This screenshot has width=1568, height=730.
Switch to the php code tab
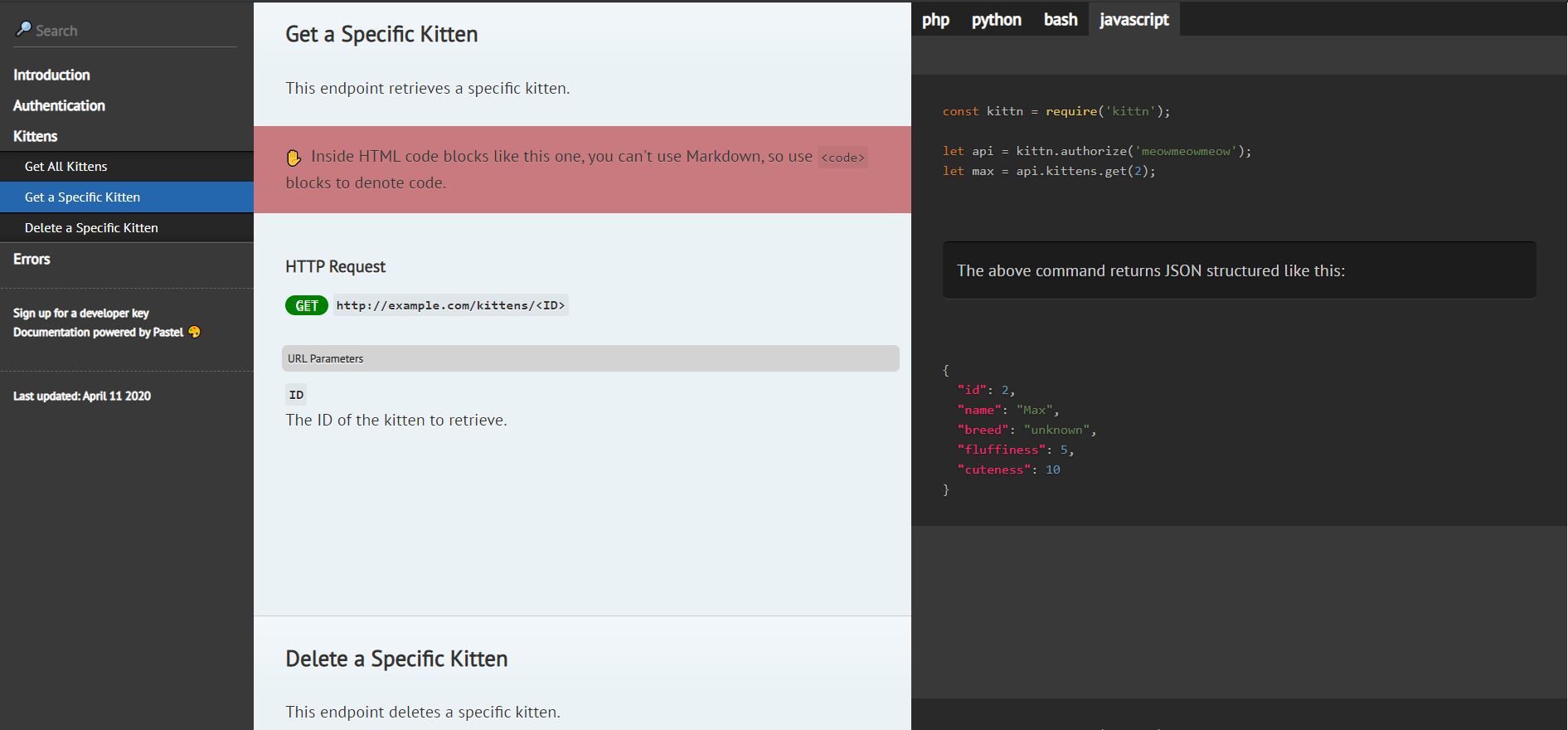point(935,19)
